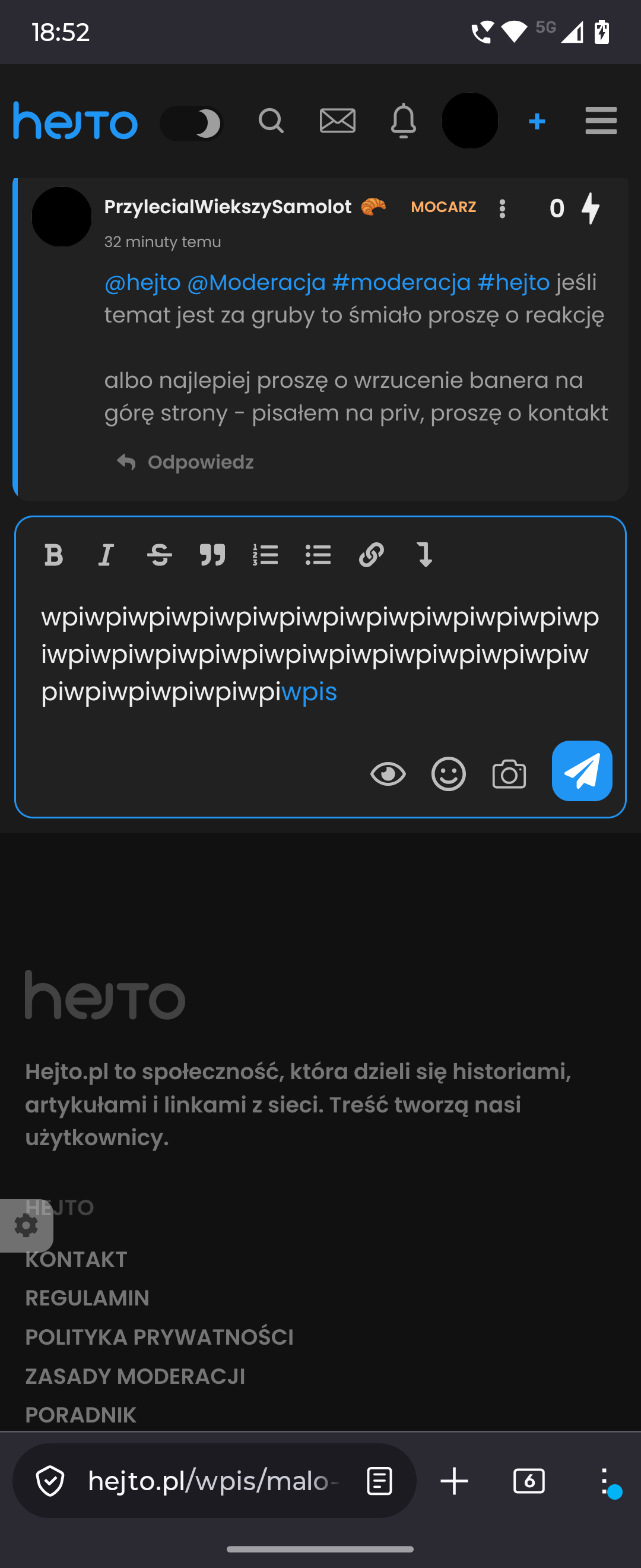The width and height of the screenshot is (641, 1568).
Task: Toggle comment preview with the eye icon
Action: coord(388,774)
